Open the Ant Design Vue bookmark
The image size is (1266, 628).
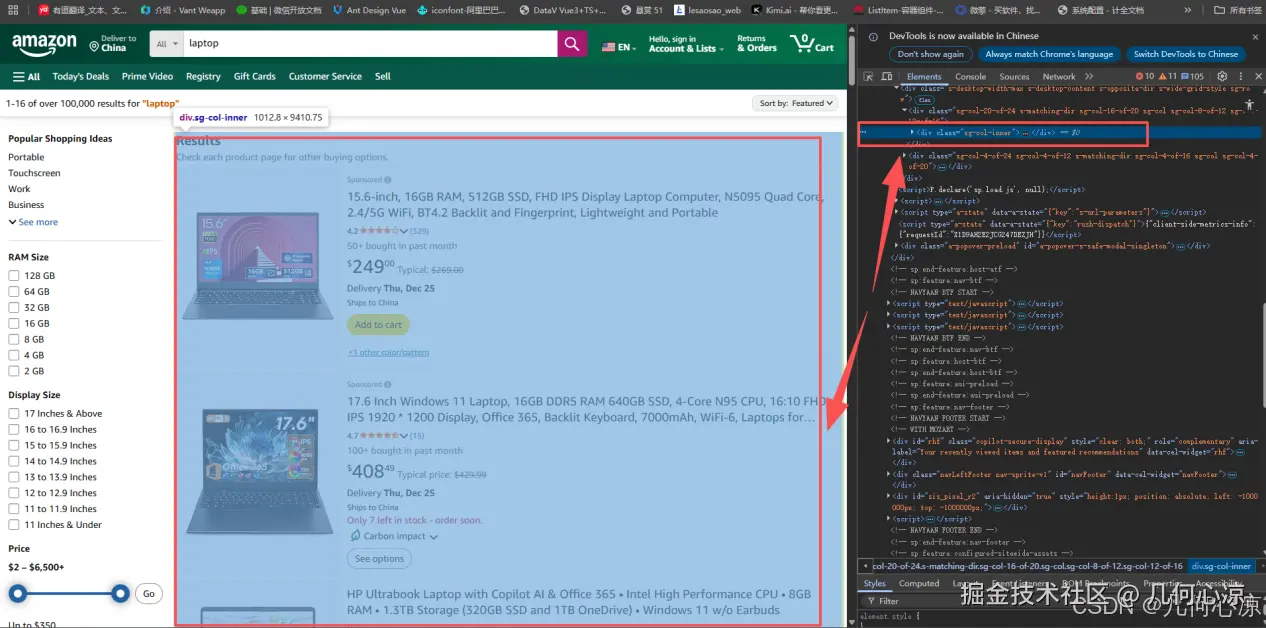[x=369, y=10]
